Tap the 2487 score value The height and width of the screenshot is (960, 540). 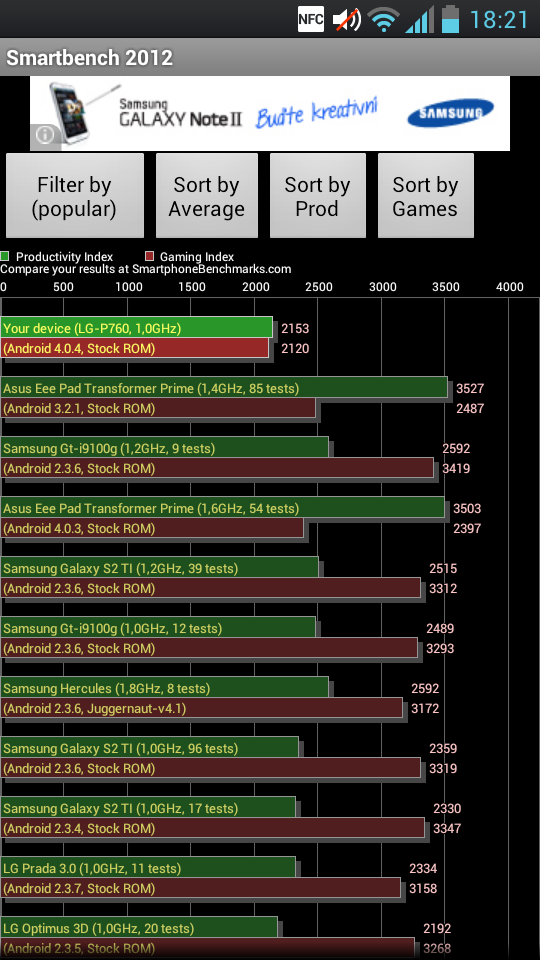pyautogui.click(x=470, y=408)
